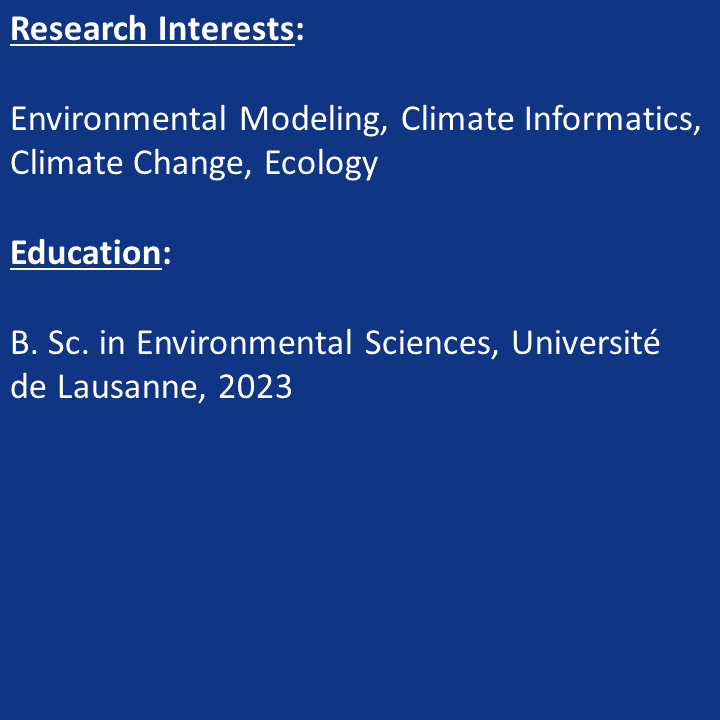Screen dimensions: 720x720
Task: Click the word "Université"
Action: [586, 343]
